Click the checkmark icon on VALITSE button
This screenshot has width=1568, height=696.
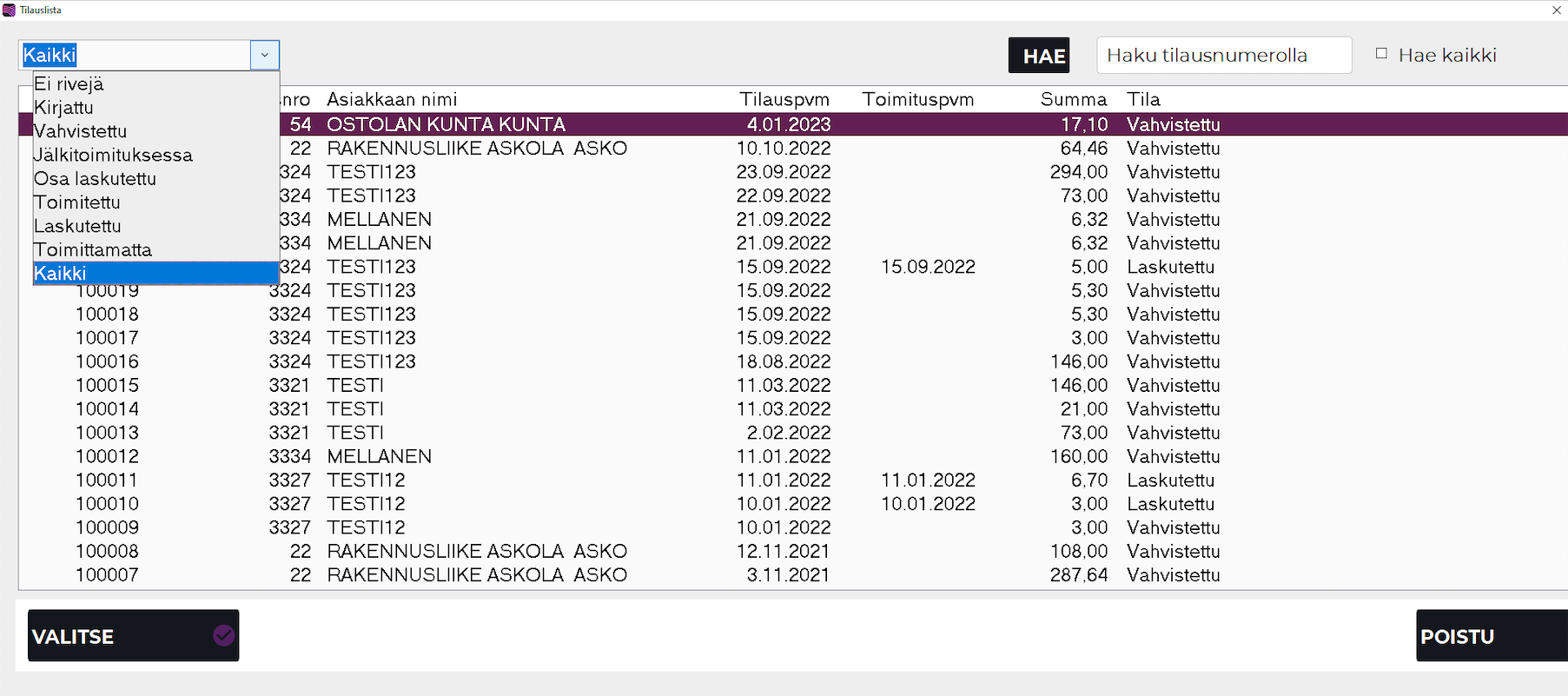pos(223,636)
